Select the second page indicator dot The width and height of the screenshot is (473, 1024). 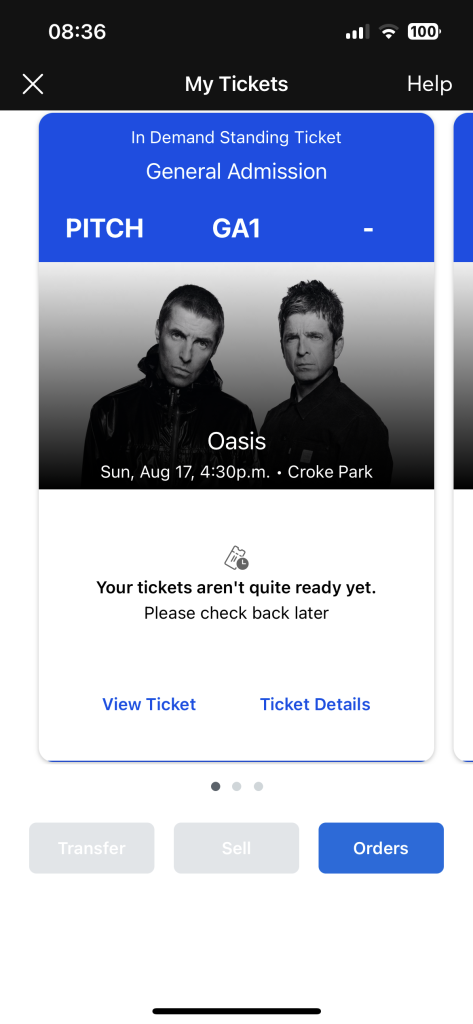[236, 786]
